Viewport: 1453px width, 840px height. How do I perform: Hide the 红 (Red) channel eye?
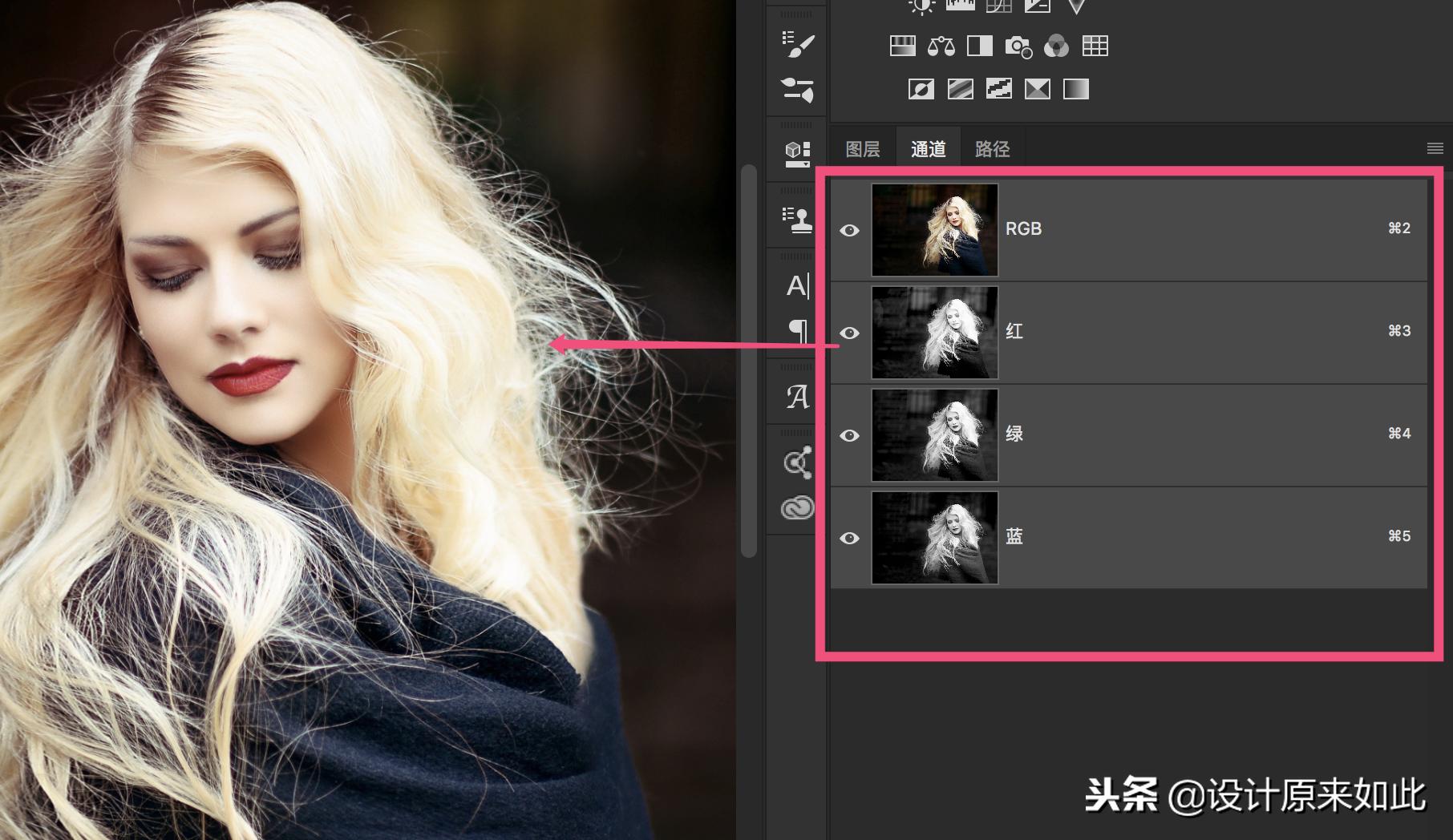(x=849, y=333)
